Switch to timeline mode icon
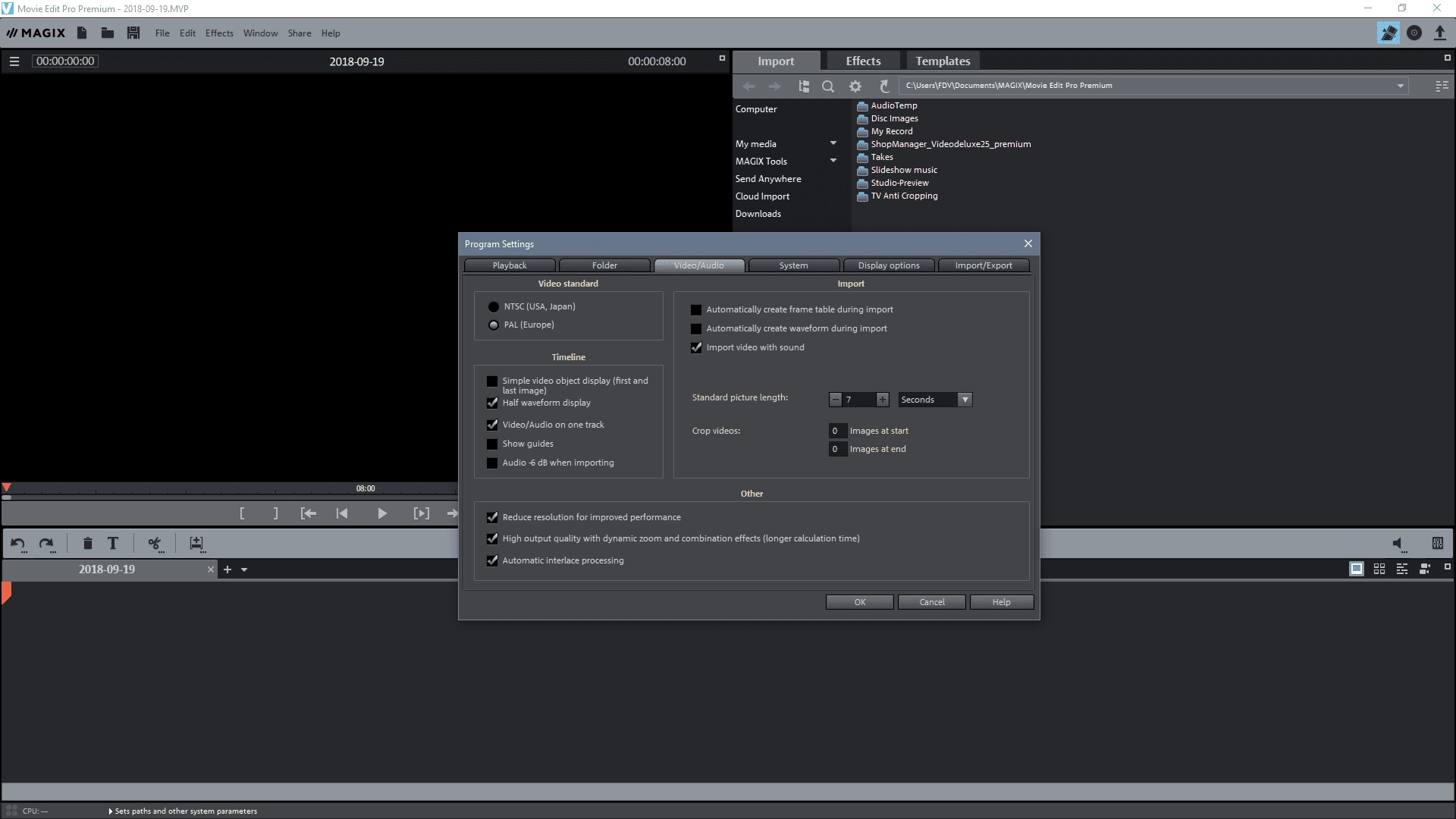This screenshot has width=1456, height=819. tap(1402, 569)
